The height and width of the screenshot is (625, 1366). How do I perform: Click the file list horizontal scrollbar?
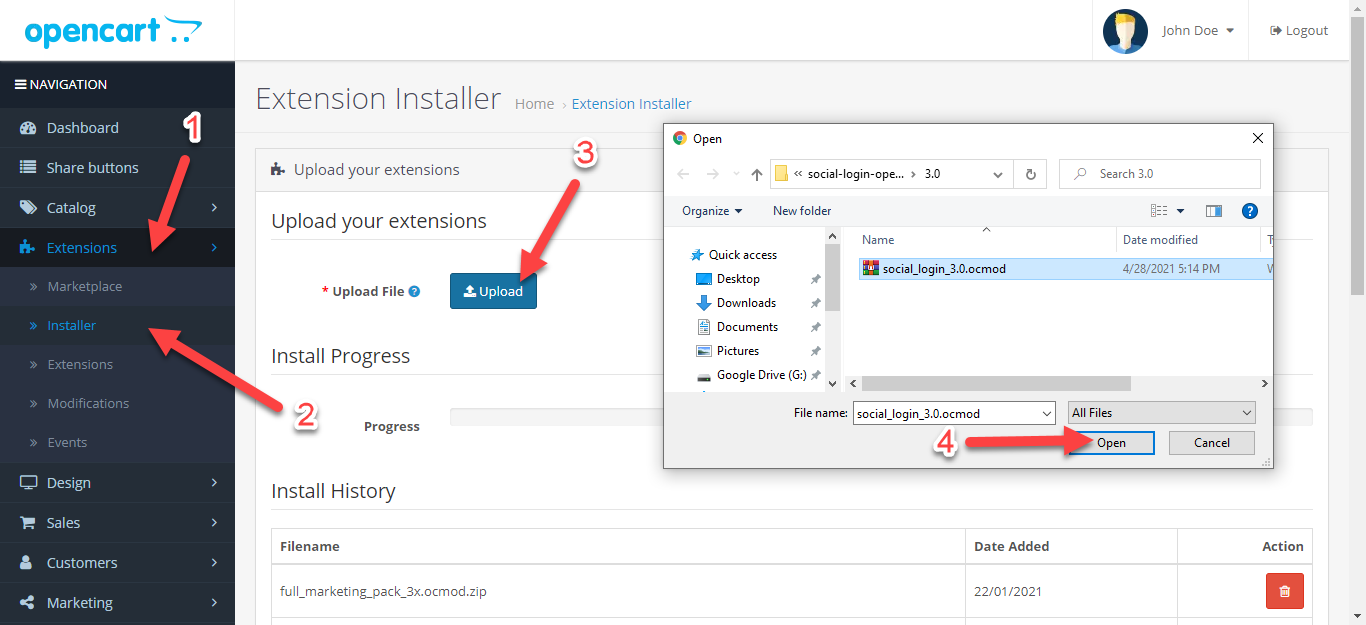click(x=995, y=384)
